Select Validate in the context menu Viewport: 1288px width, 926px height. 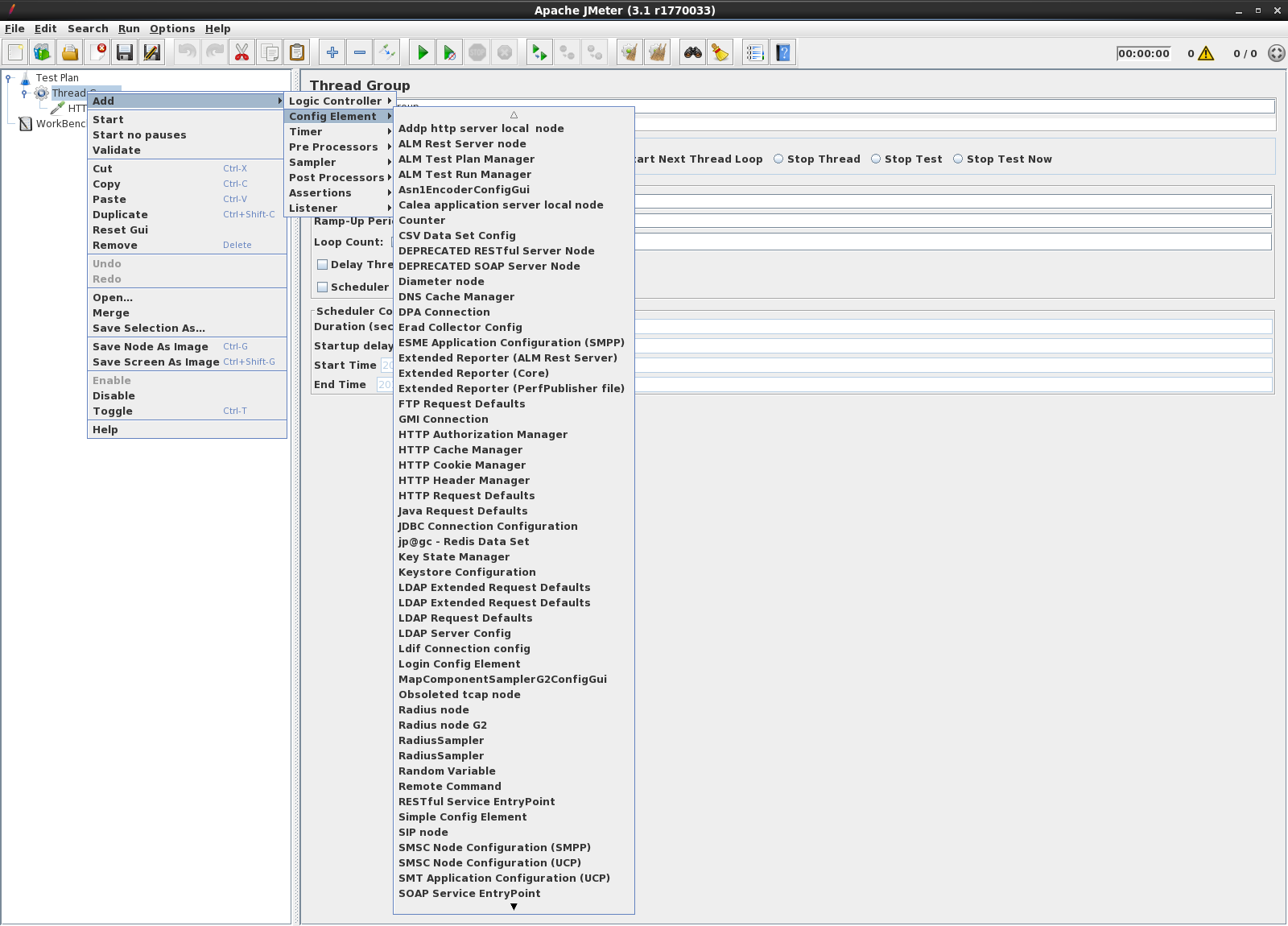click(x=118, y=150)
